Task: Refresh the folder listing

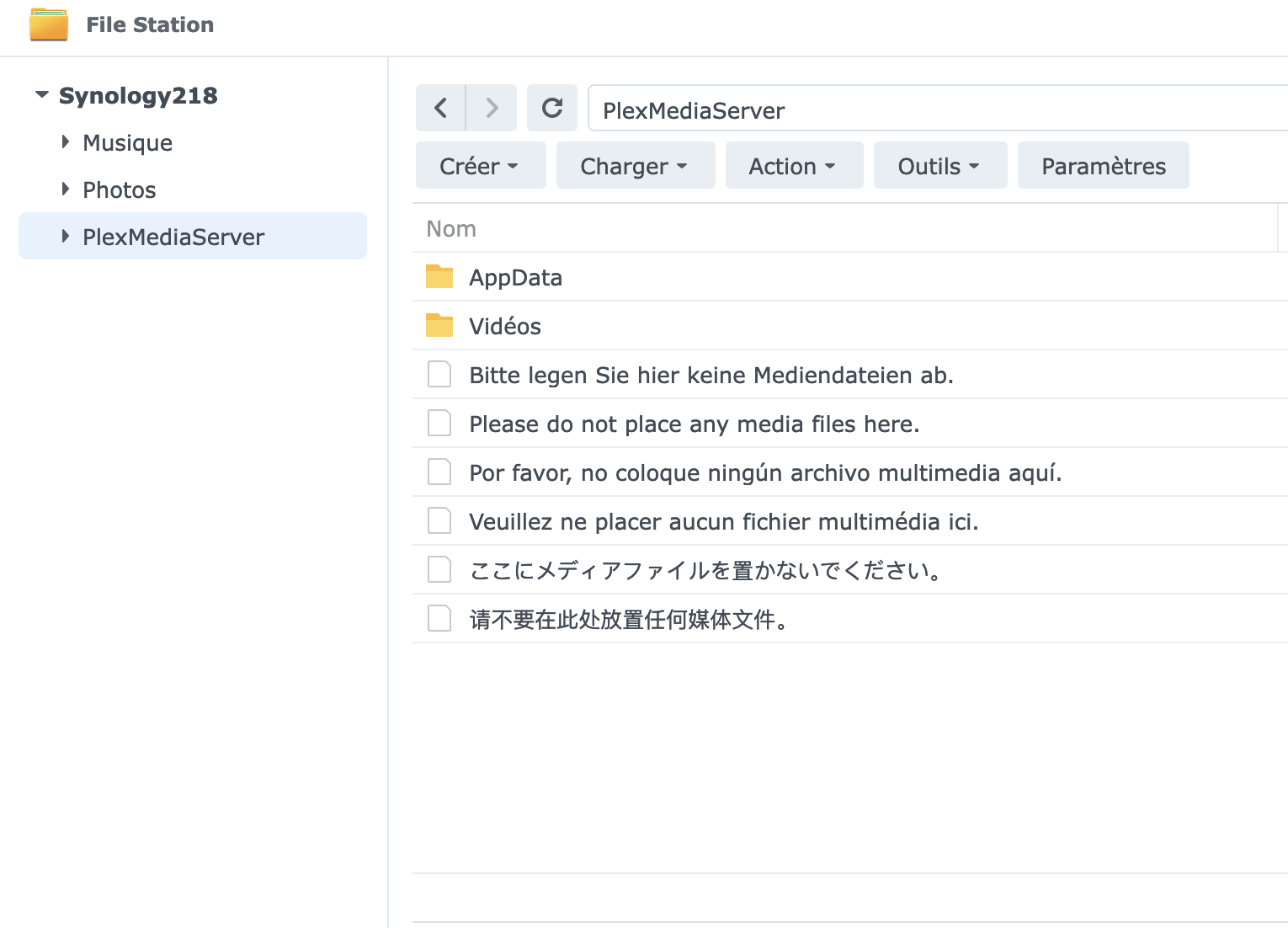Action: [x=552, y=108]
